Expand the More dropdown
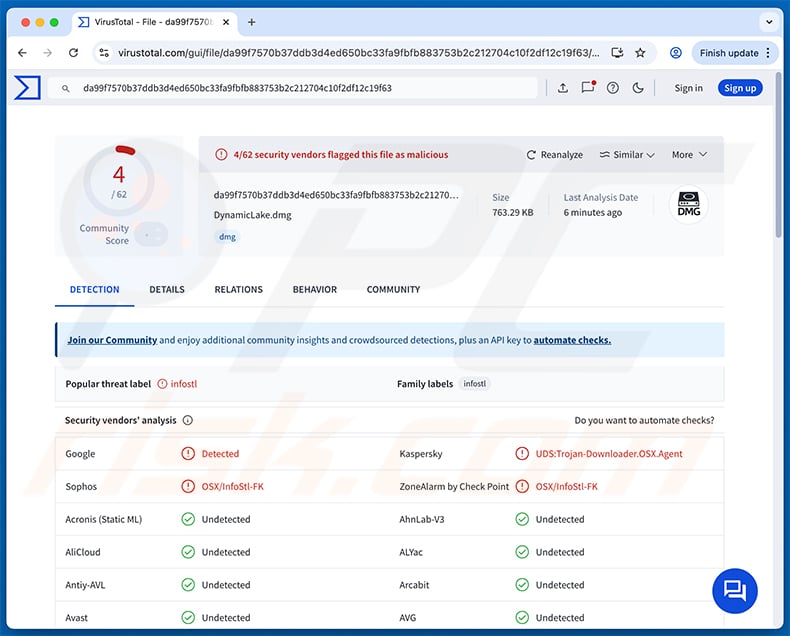This screenshot has width=790, height=636. pos(689,155)
